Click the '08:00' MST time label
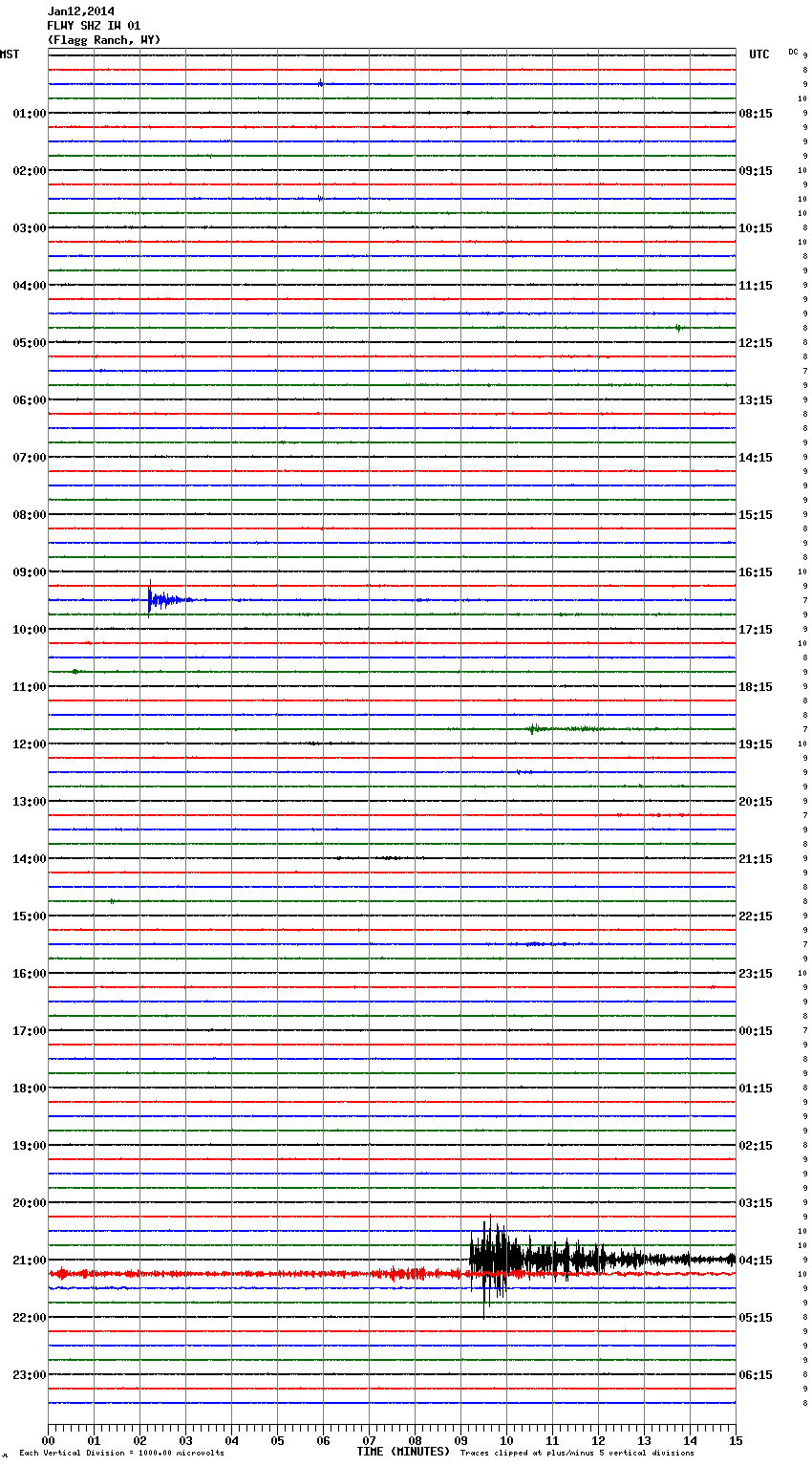 (x=30, y=515)
